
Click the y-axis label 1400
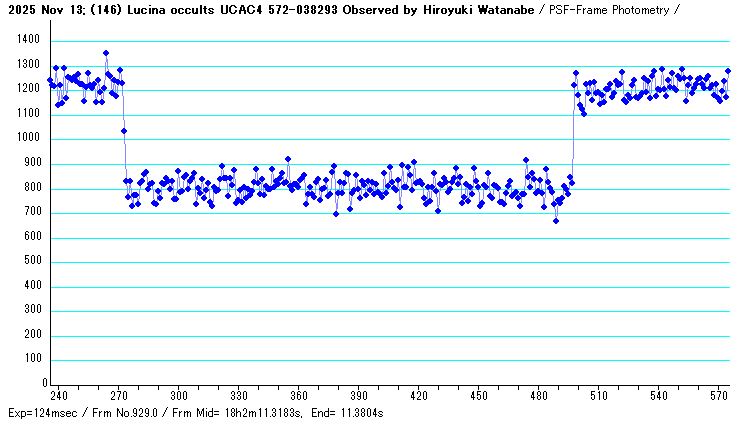[28, 40]
